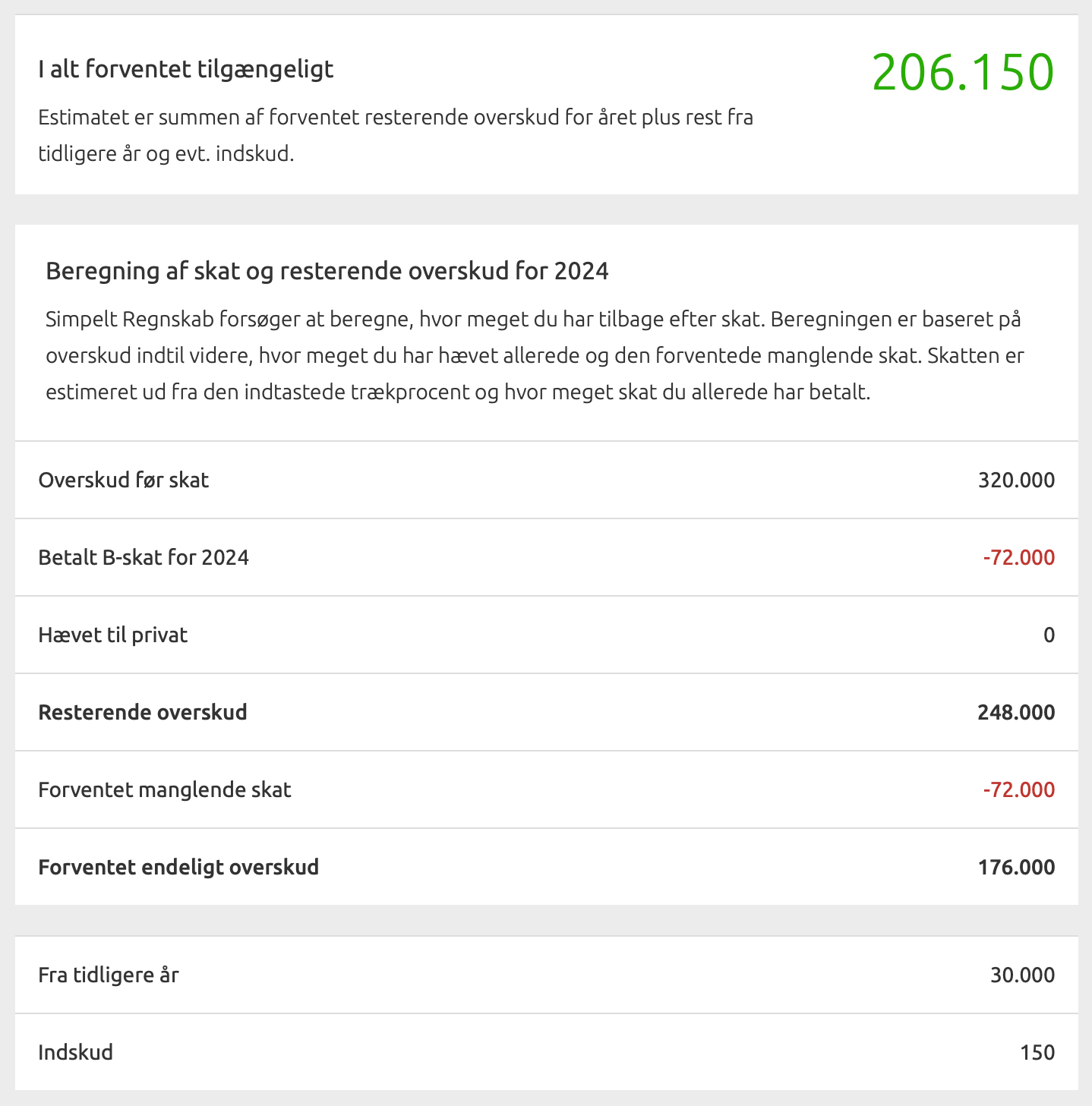Select the "Hævet til privat" row label

[113, 635]
